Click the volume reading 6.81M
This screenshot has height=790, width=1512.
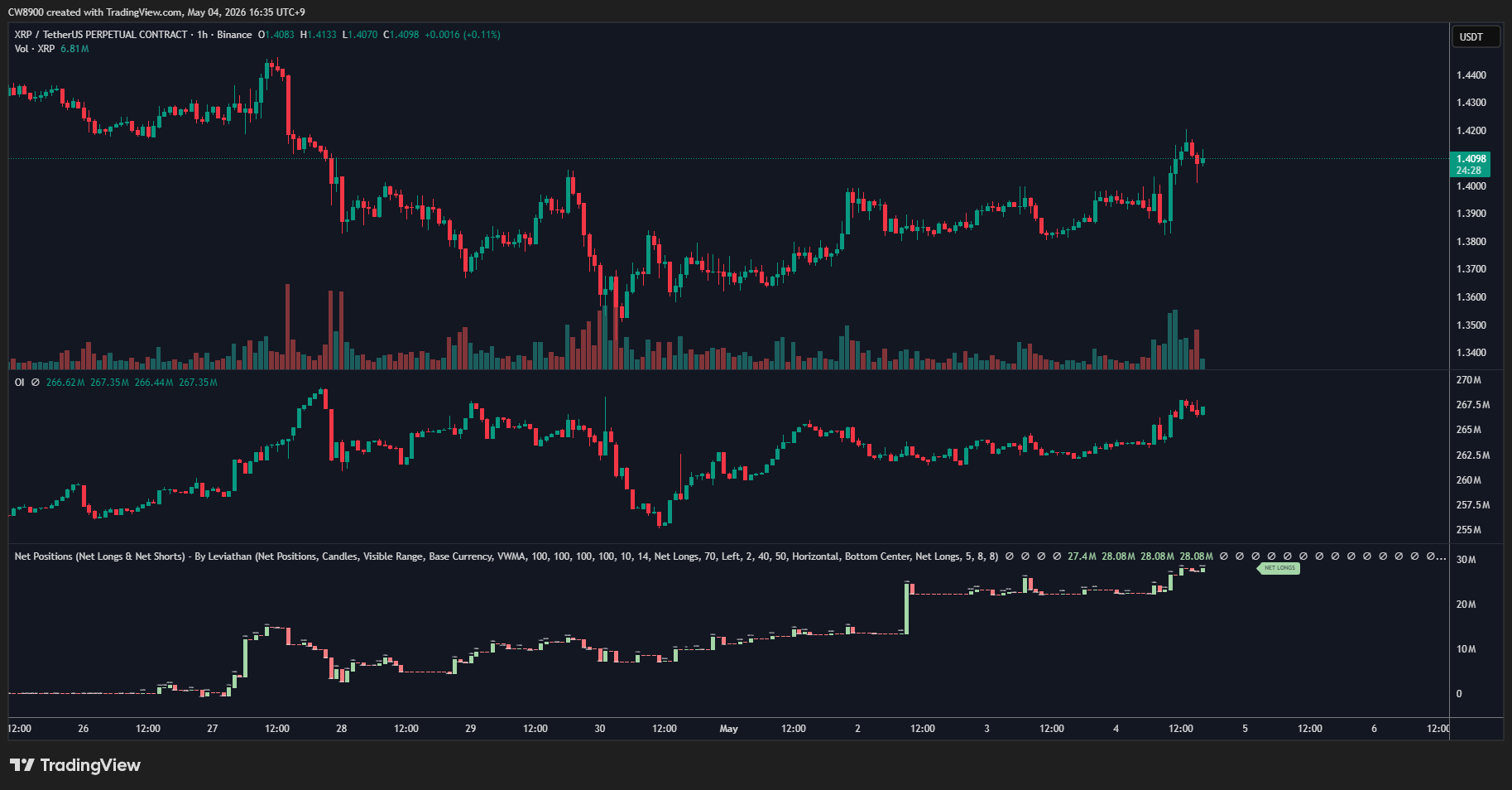74,49
